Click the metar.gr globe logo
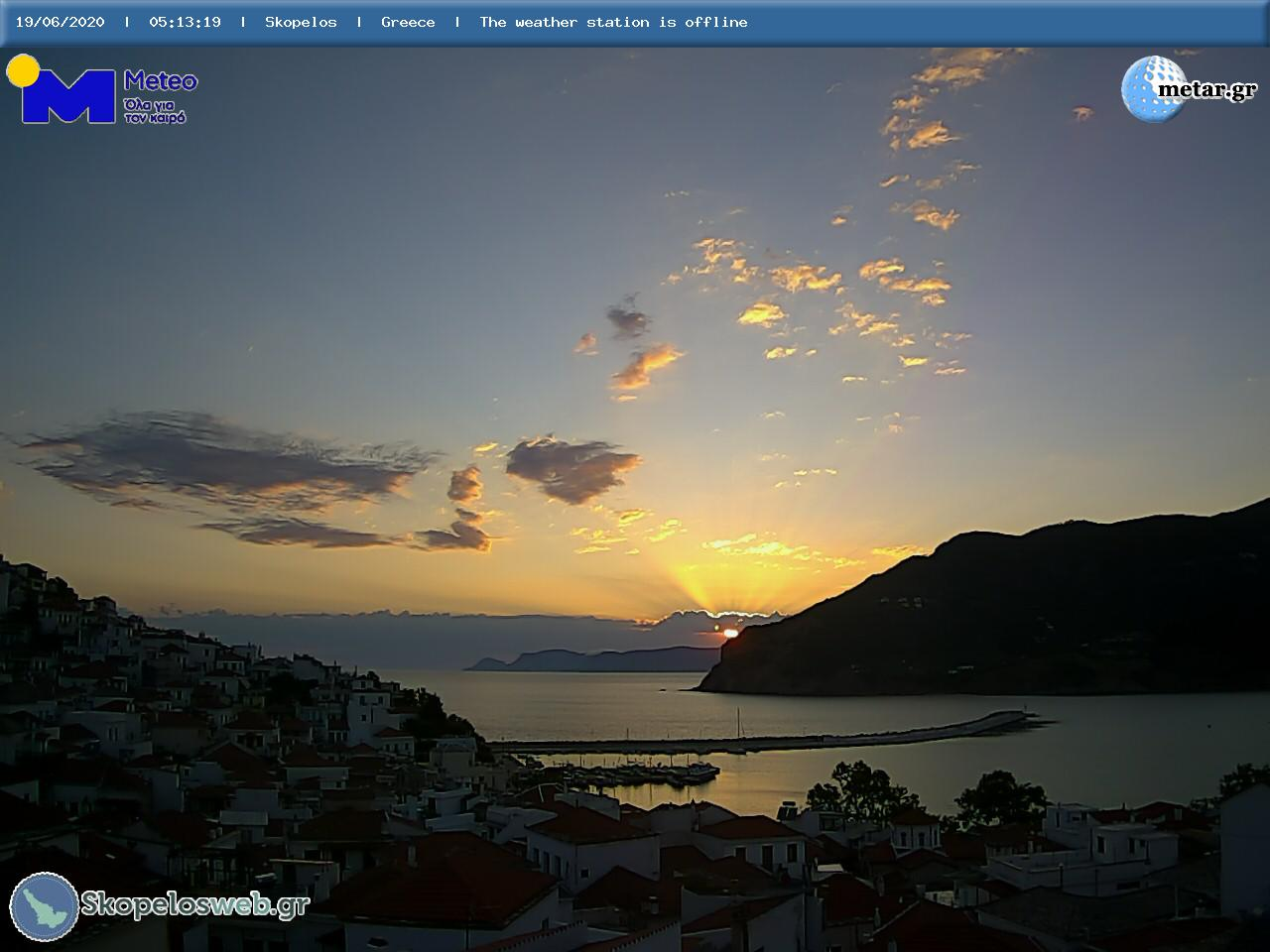The image size is (1270, 952). click(x=1154, y=89)
